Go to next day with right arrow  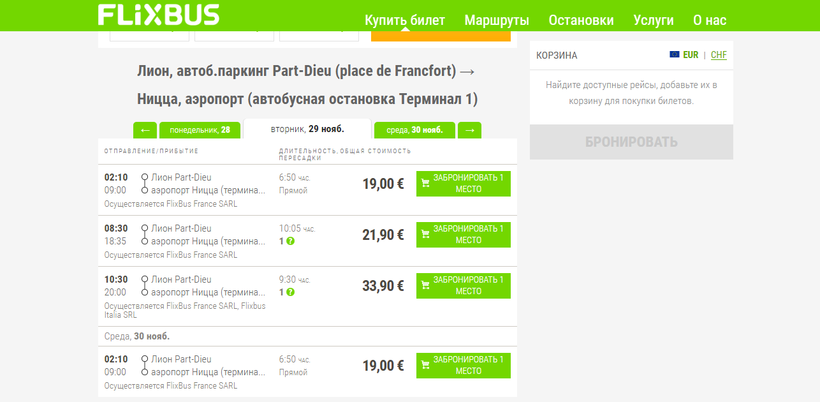pyautogui.click(x=470, y=130)
